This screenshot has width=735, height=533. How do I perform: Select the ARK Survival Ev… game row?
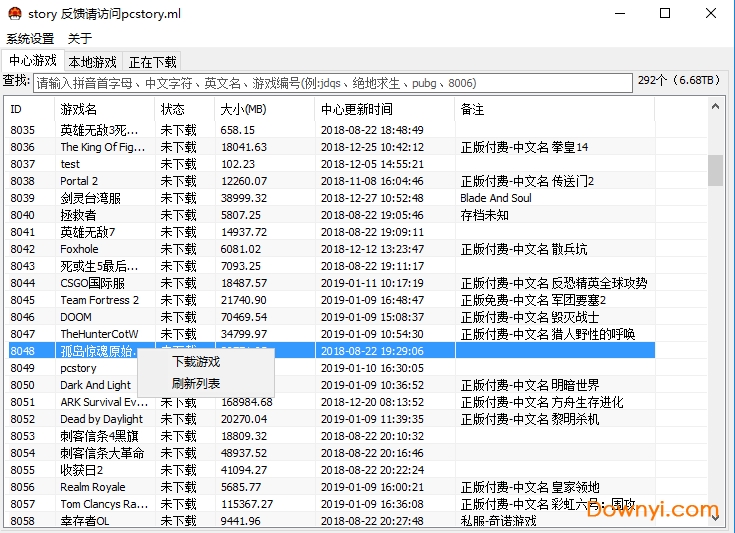pyautogui.click(x=331, y=402)
